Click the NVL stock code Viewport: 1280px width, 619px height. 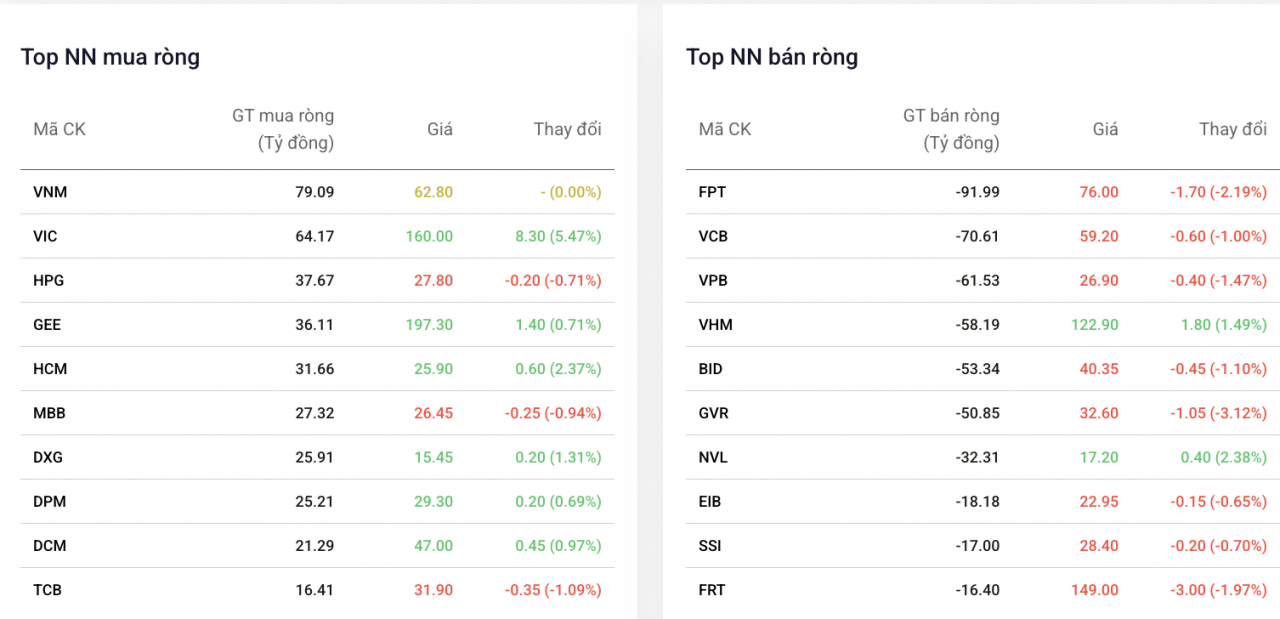point(713,458)
